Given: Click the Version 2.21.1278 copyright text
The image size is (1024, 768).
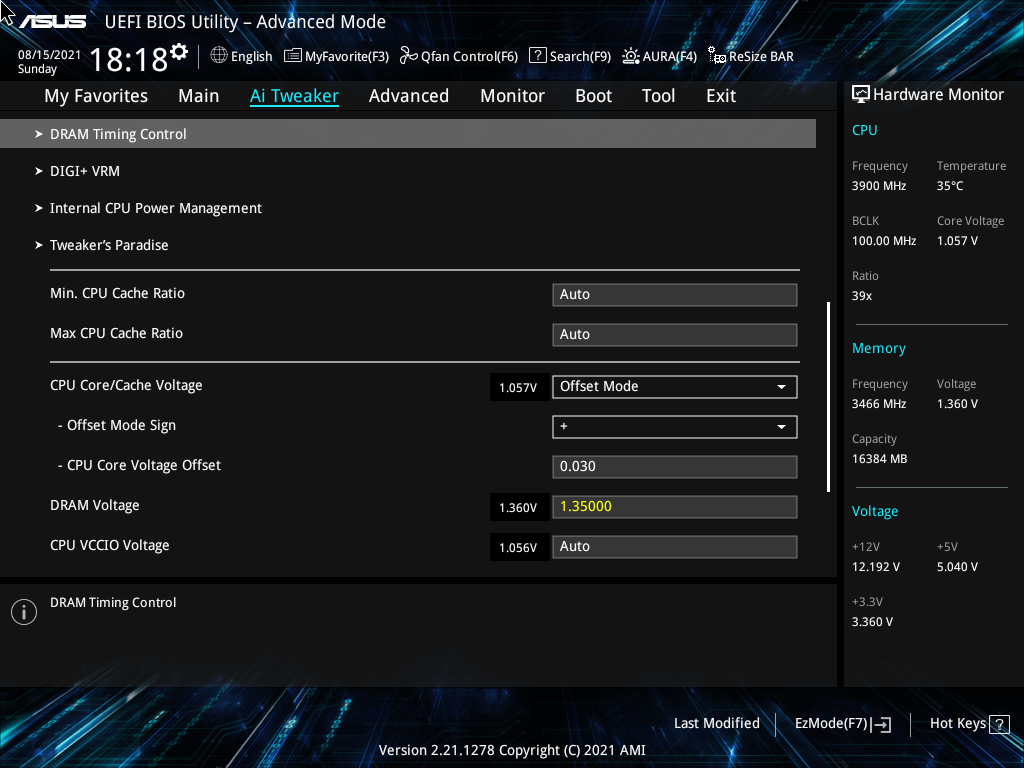Looking at the screenshot, I should (x=512, y=750).
